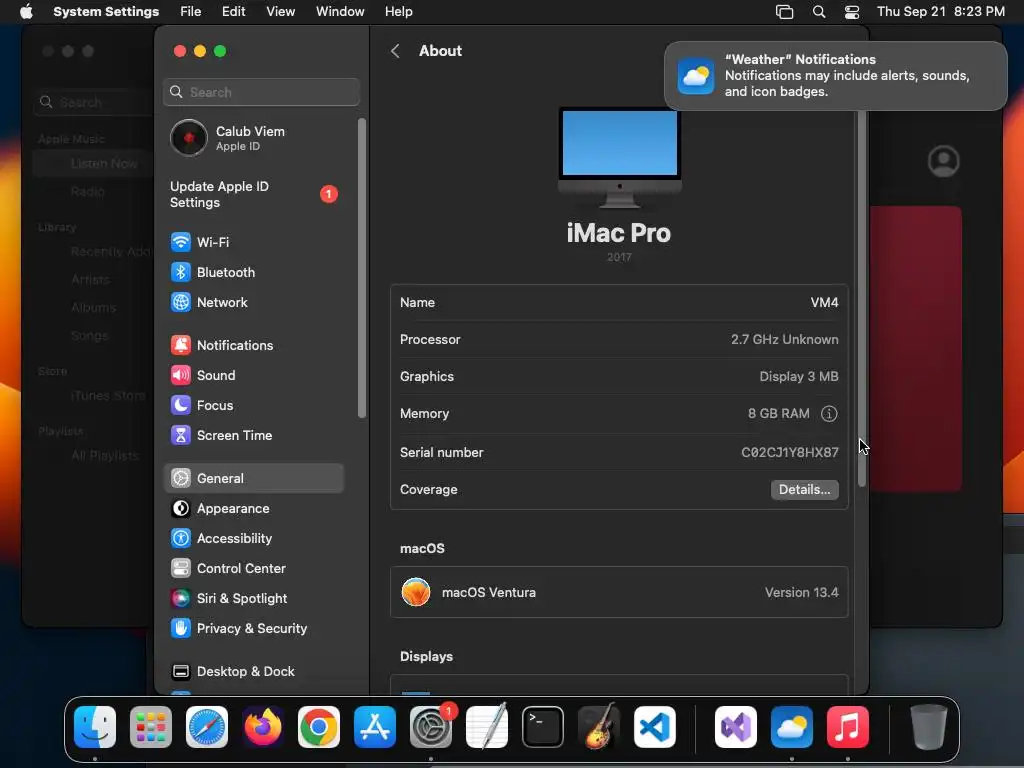Click the Serial number value C02CJ1Y8HX87

click(x=790, y=453)
